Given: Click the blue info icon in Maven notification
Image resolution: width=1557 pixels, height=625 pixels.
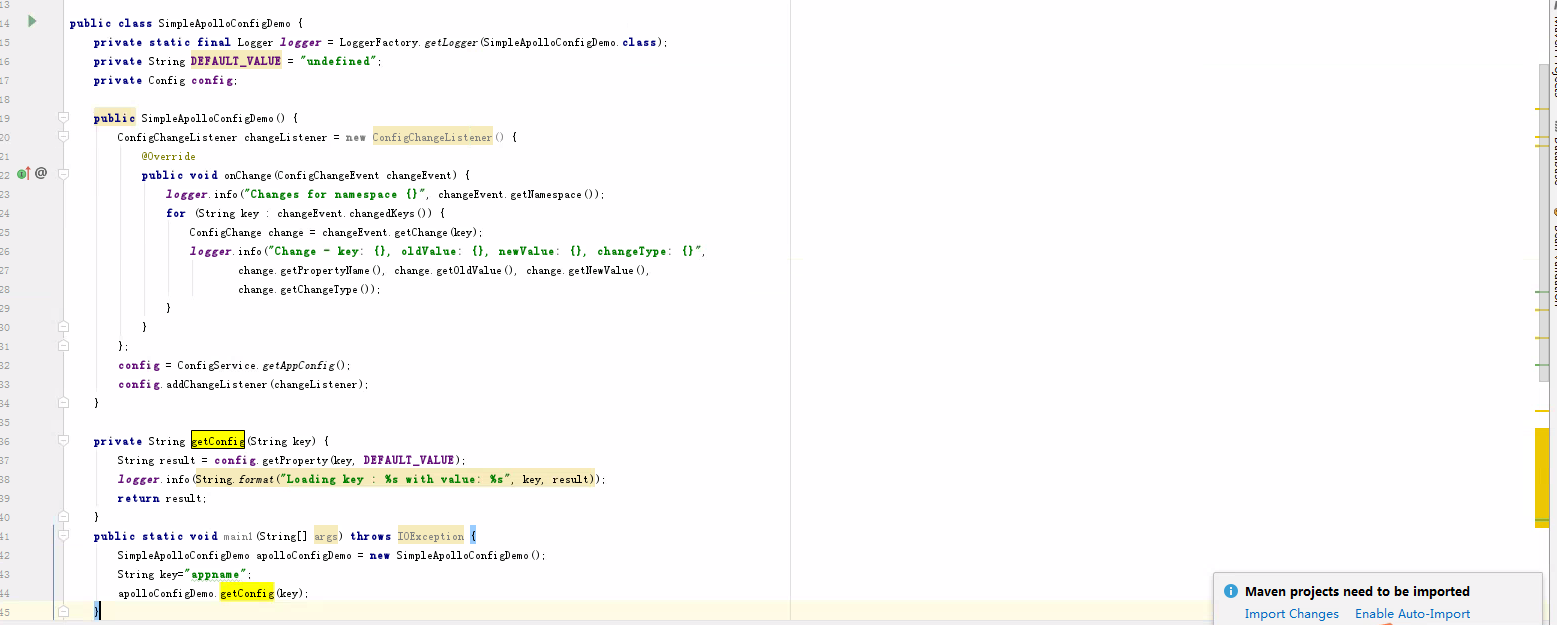Looking at the screenshot, I should click(1230, 591).
